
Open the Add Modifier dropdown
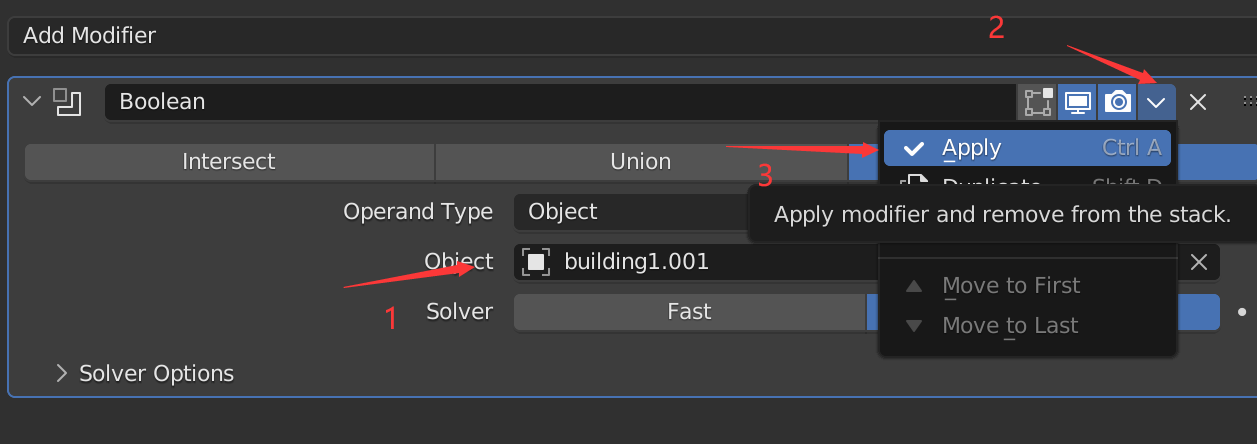630,36
